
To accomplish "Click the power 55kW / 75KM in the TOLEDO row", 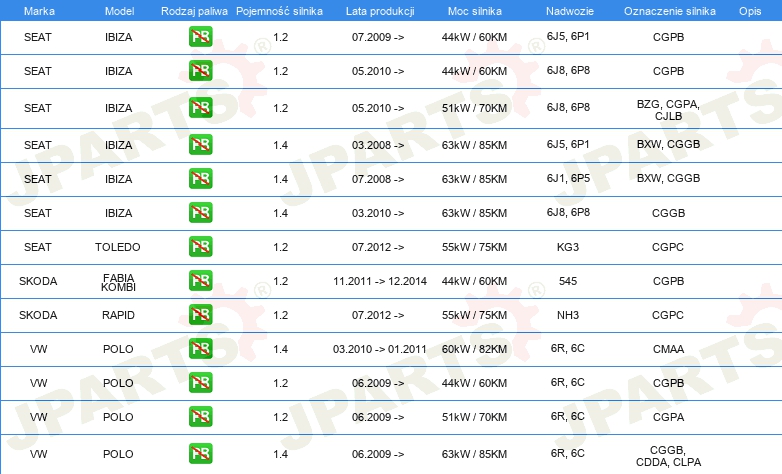I will click(x=474, y=247).
